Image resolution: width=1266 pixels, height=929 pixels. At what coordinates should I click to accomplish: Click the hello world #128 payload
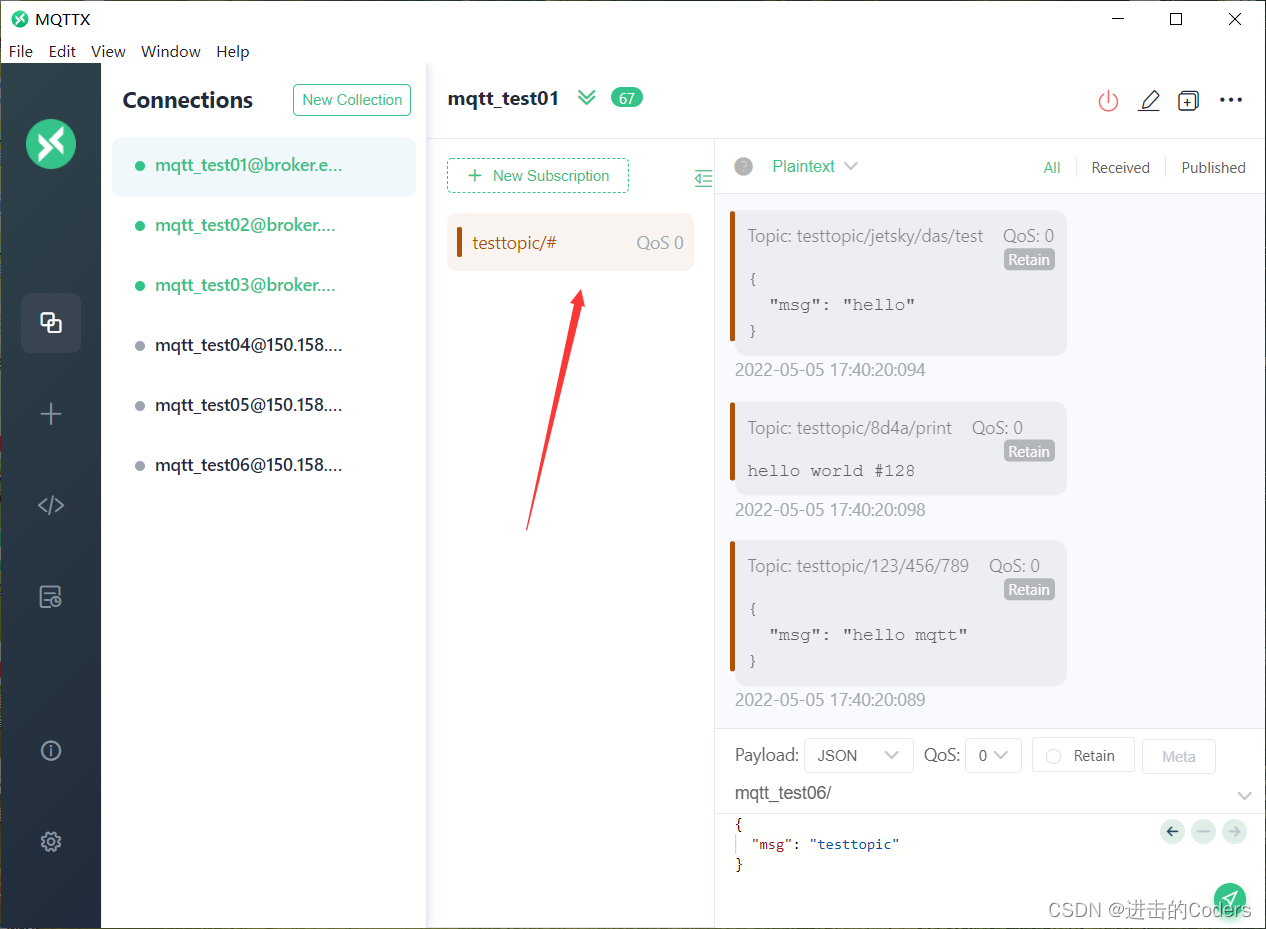831,471
